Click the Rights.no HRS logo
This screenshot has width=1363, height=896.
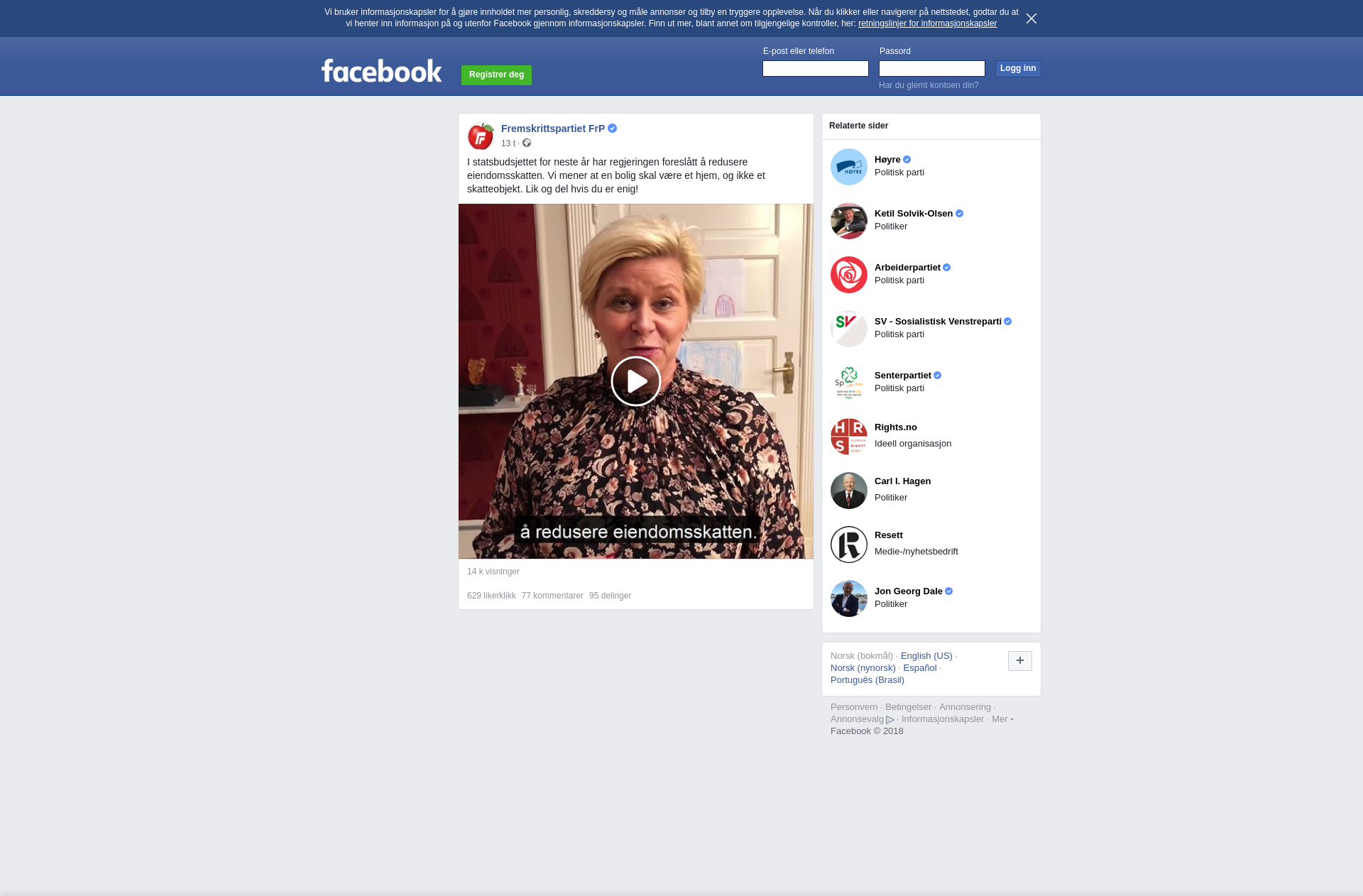tap(849, 437)
